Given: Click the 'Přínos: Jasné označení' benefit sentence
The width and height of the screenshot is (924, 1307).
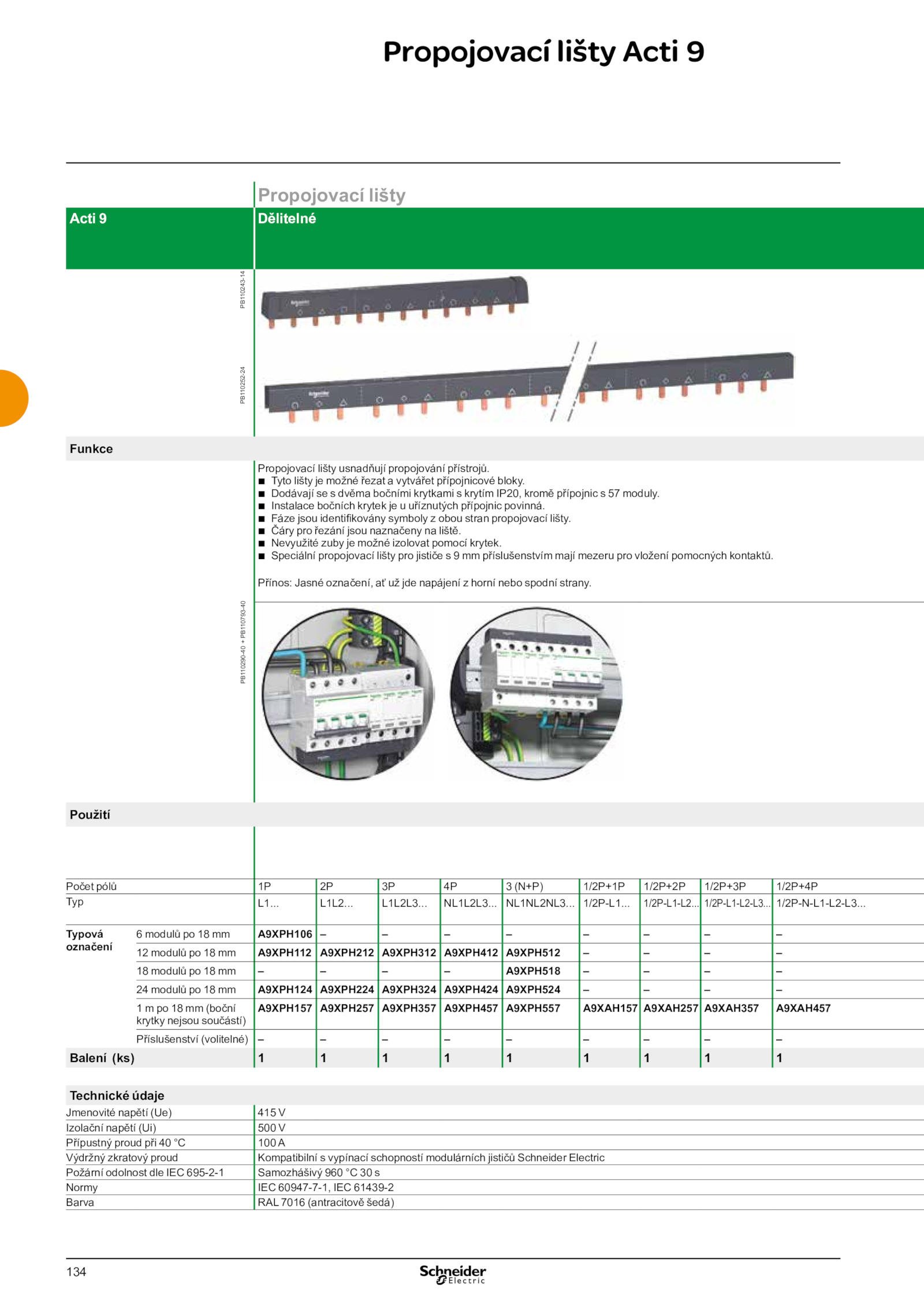Looking at the screenshot, I should coord(424,583).
